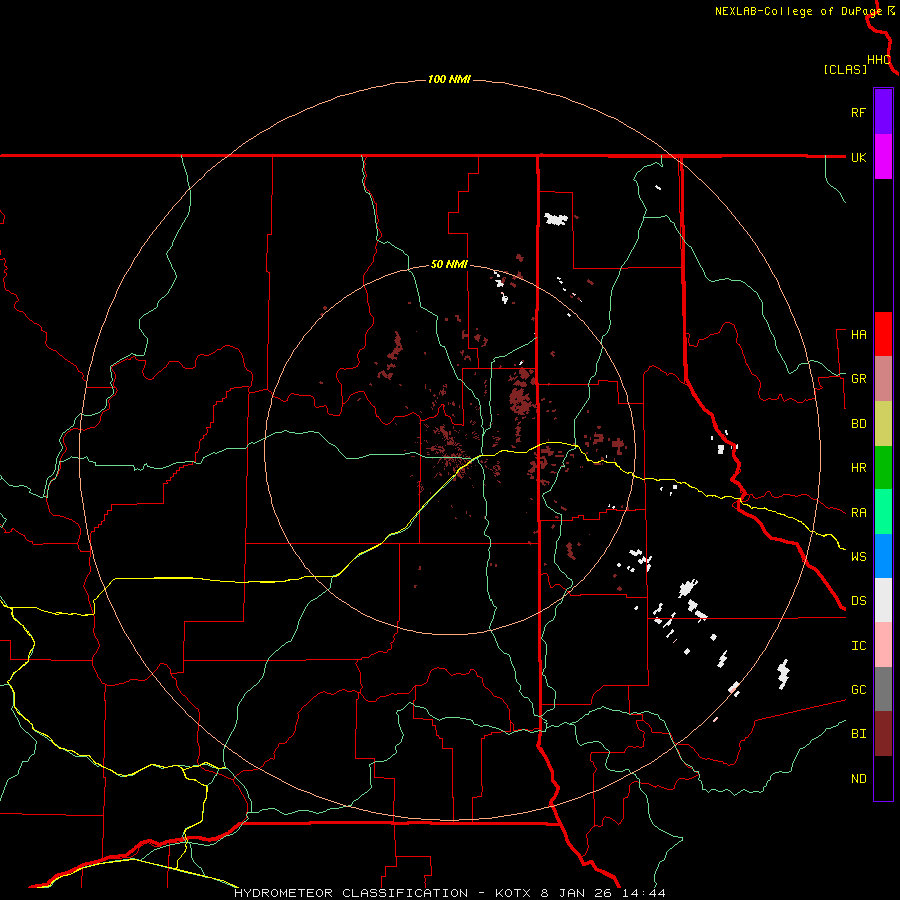The width and height of the screenshot is (900, 900).
Task: Click the "HYDROMETEOR CLASSIFICATION" title text
Action: (351, 893)
